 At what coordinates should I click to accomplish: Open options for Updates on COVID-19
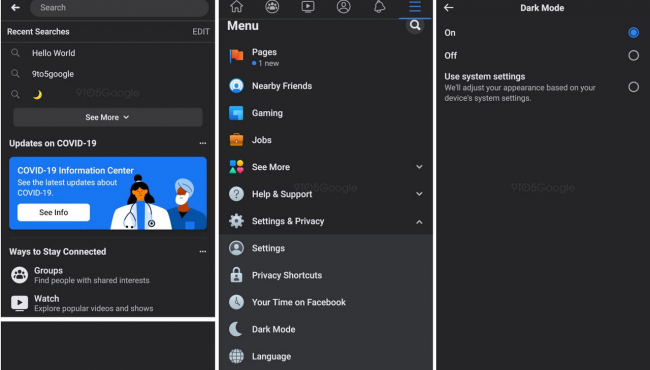[x=203, y=143]
